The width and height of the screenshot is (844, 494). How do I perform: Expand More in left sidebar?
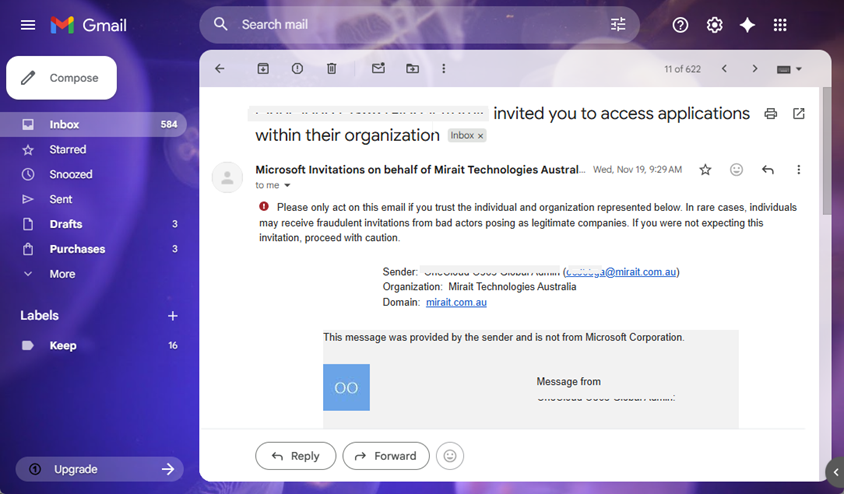pos(62,274)
